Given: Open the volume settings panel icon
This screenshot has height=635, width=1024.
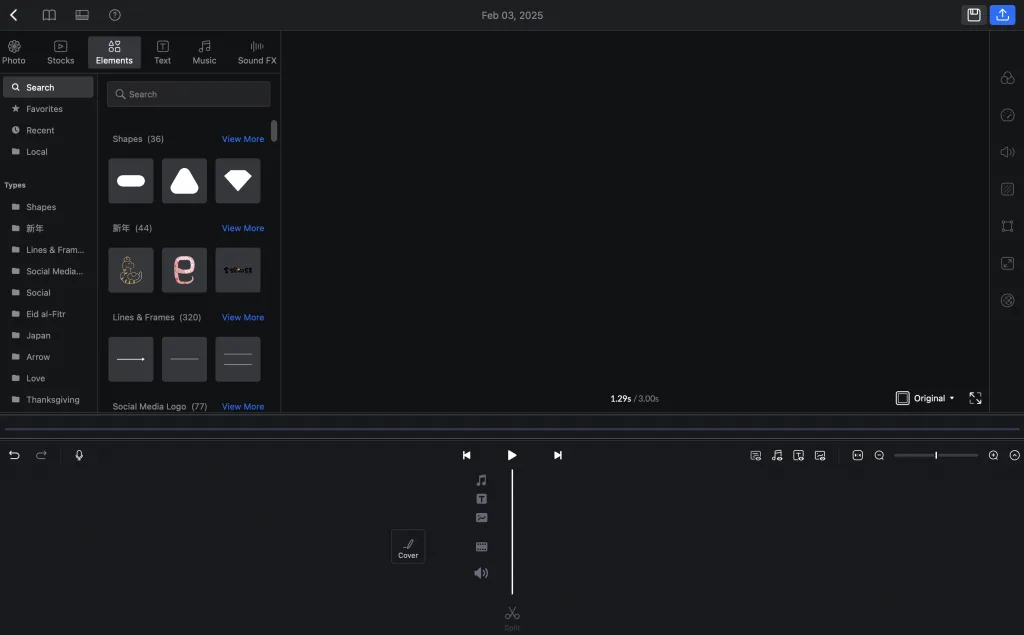Looking at the screenshot, I should pyautogui.click(x=1007, y=152).
